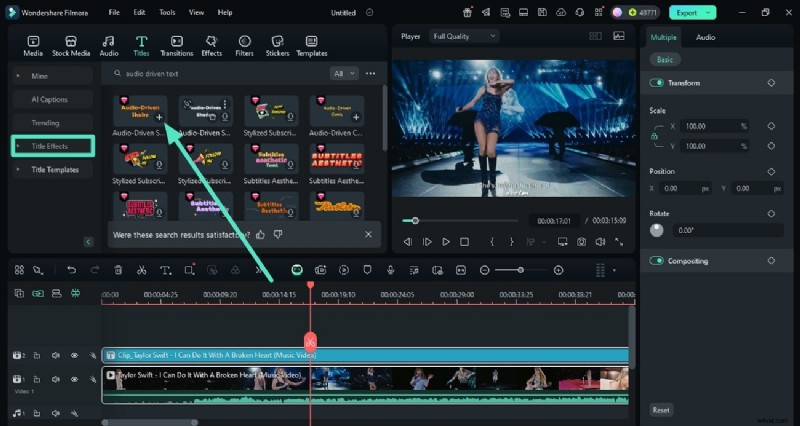Click the Reset button in properties panel

[x=661, y=410]
